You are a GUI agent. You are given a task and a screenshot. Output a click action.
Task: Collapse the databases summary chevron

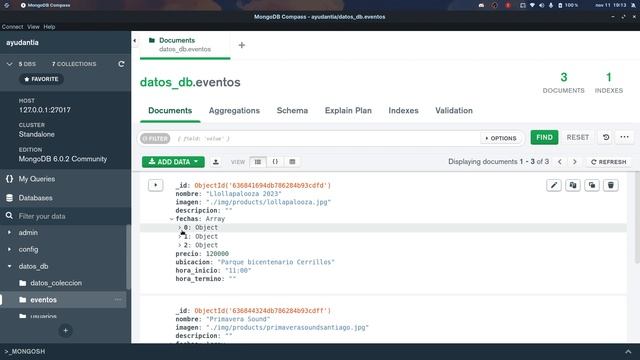point(9,64)
